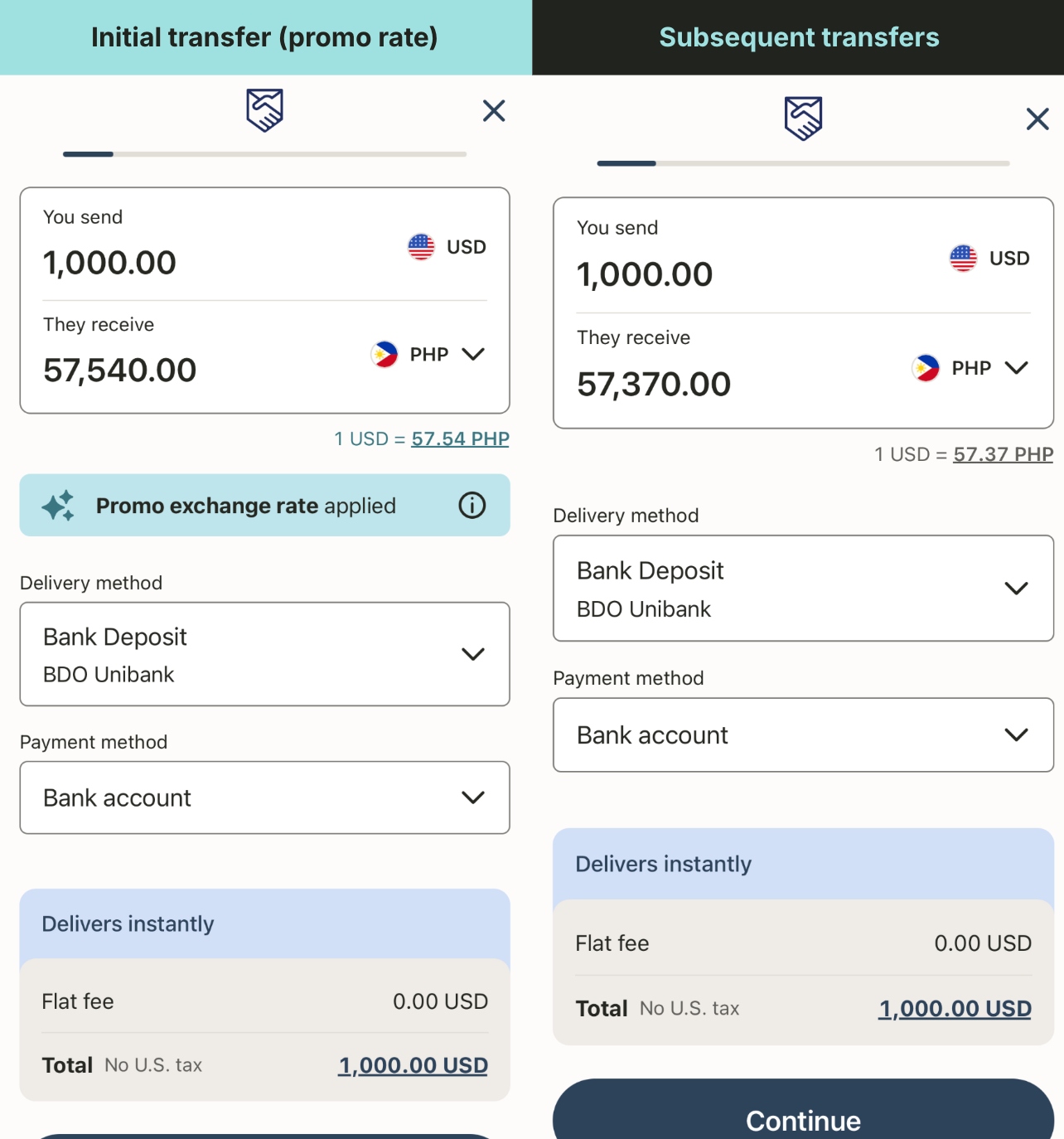Image resolution: width=1064 pixels, height=1139 pixels.
Task: Click the 1,000.00 USD total link
Action: click(413, 1065)
